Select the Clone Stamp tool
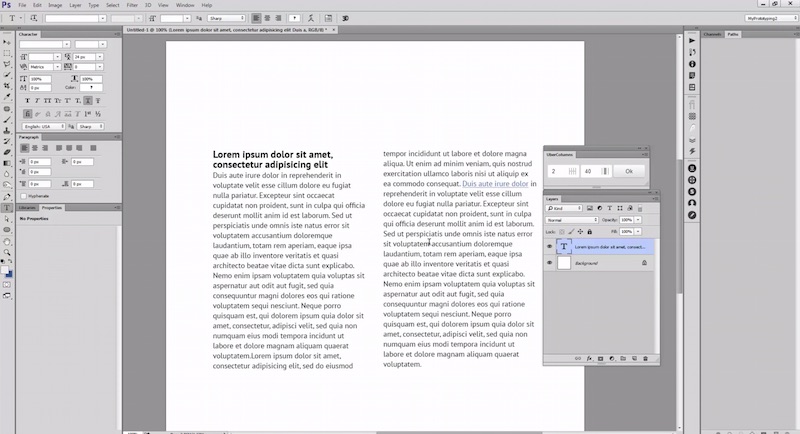Viewport: 800px width, 434px height. click(7, 131)
